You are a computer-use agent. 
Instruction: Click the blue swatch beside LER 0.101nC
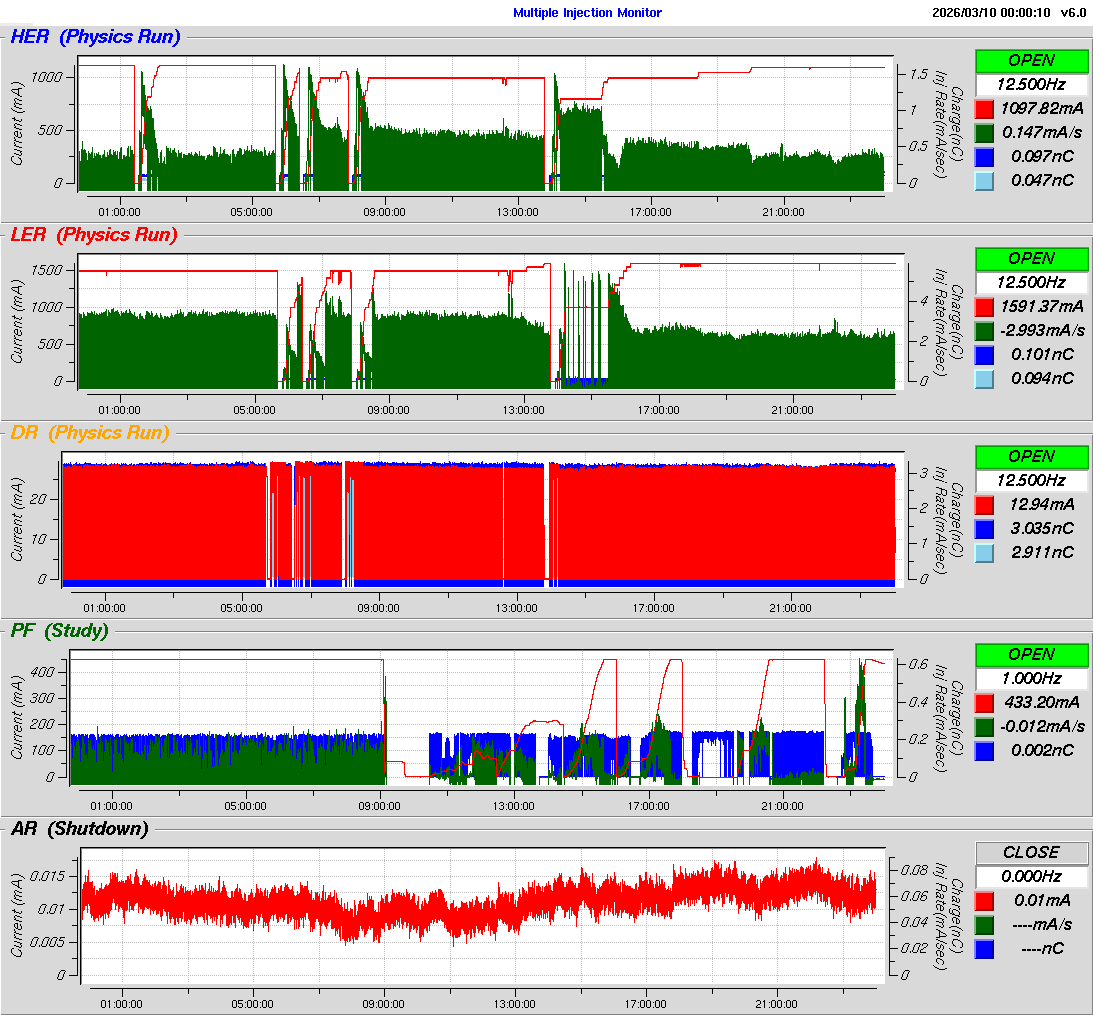point(984,354)
